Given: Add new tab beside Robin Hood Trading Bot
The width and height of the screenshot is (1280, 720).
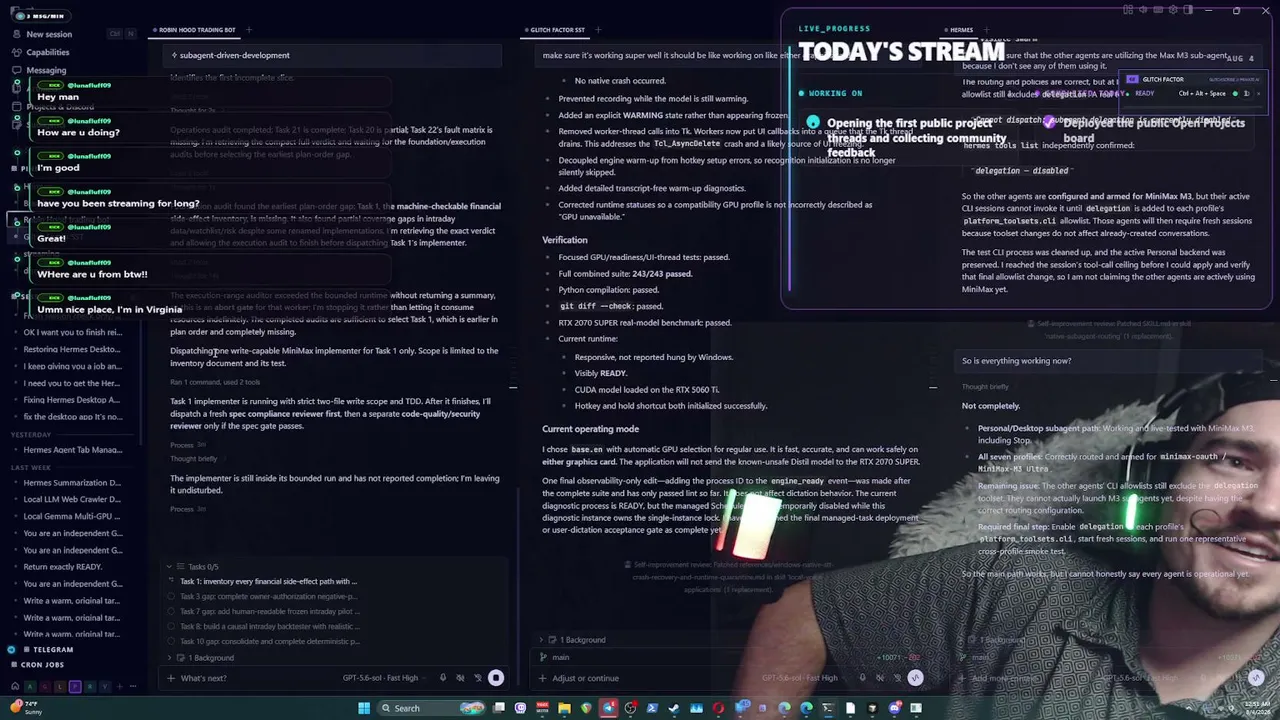Looking at the screenshot, I should tap(249, 30).
